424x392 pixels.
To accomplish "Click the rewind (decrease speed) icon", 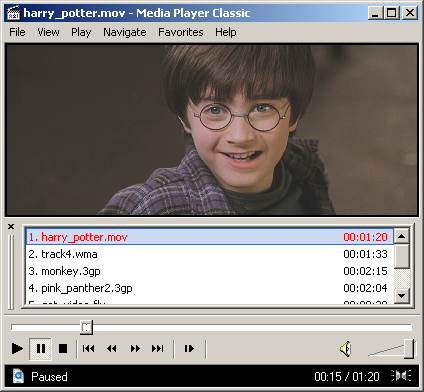I will pyautogui.click(x=112, y=349).
